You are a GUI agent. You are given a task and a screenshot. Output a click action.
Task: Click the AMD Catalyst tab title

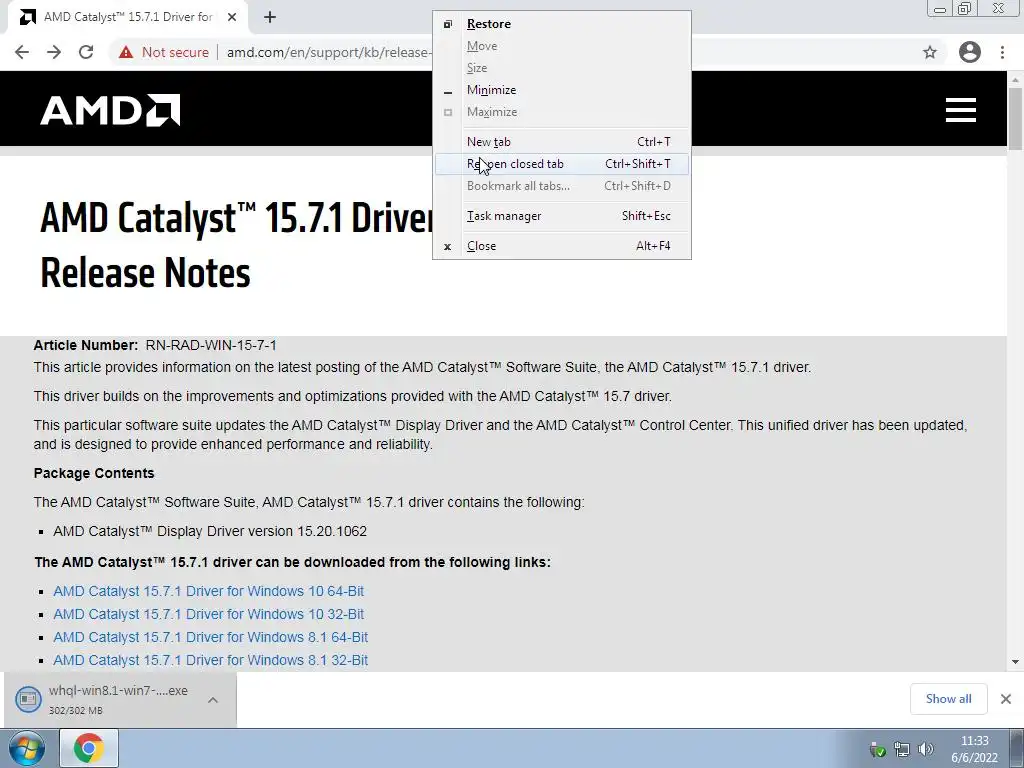[x=128, y=17]
